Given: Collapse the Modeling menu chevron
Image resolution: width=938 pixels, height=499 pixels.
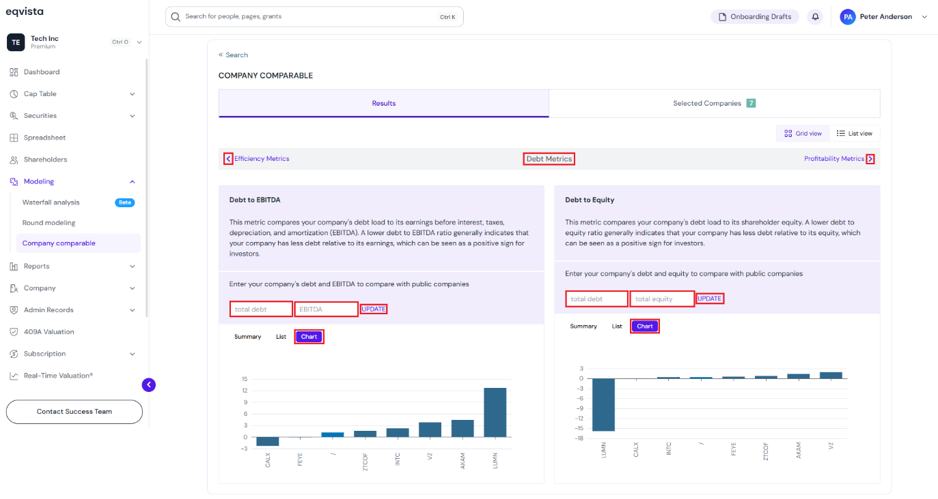Looking at the screenshot, I should pyautogui.click(x=132, y=181).
